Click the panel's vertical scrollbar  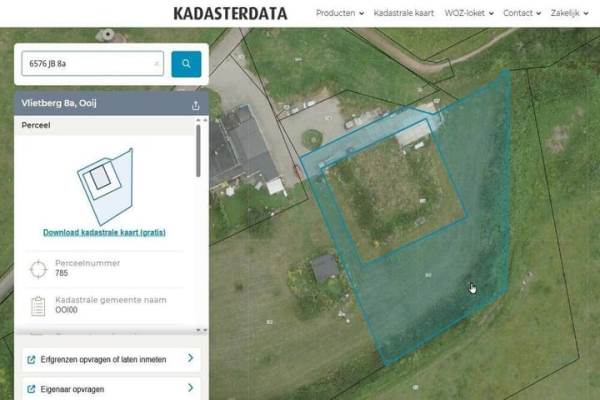pyautogui.click(x=198, y=150)
